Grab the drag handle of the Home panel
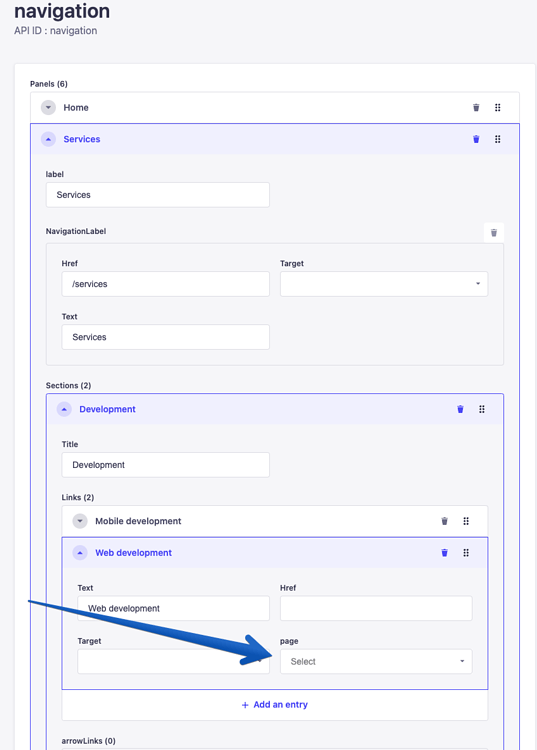The height and width of the screenshot is (750, 537). coord(497,108)
